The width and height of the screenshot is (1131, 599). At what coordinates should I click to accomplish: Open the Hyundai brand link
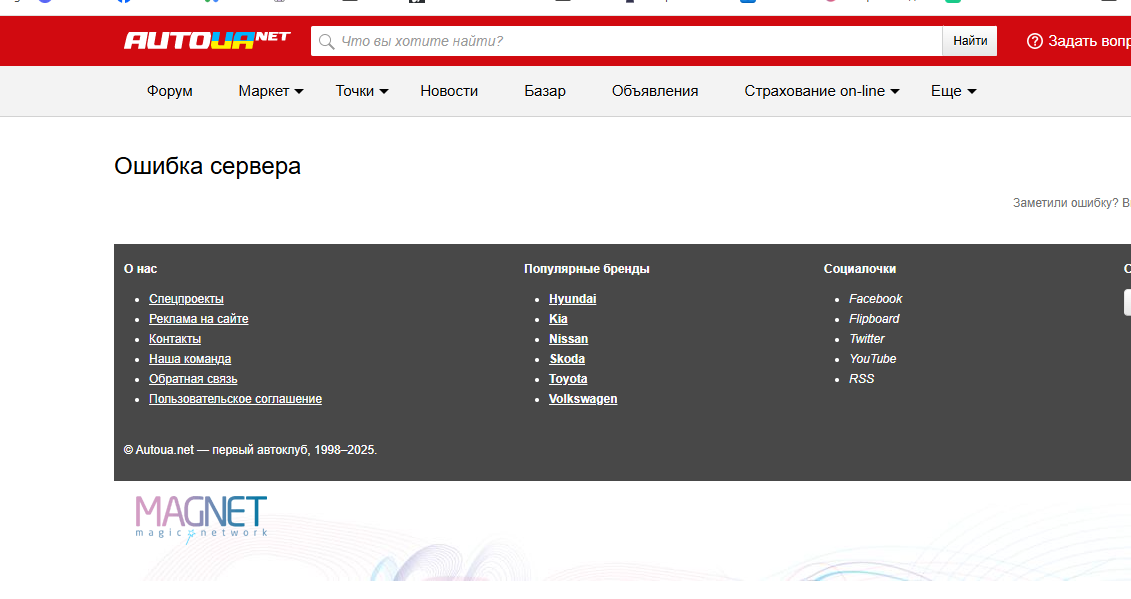[x=572, y=299]
